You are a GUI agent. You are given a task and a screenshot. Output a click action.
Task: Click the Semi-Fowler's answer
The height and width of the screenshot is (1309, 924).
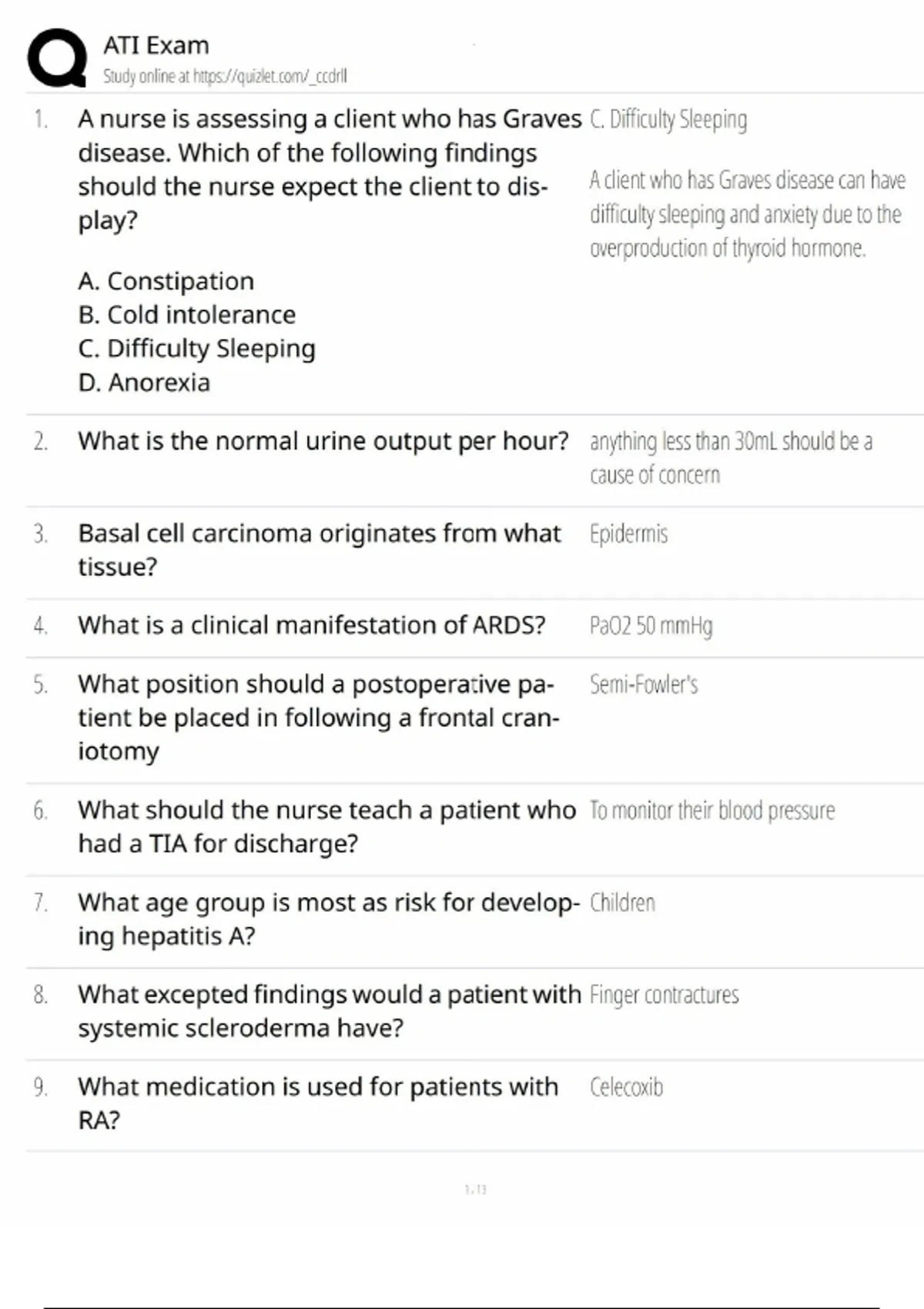[644, 685]
